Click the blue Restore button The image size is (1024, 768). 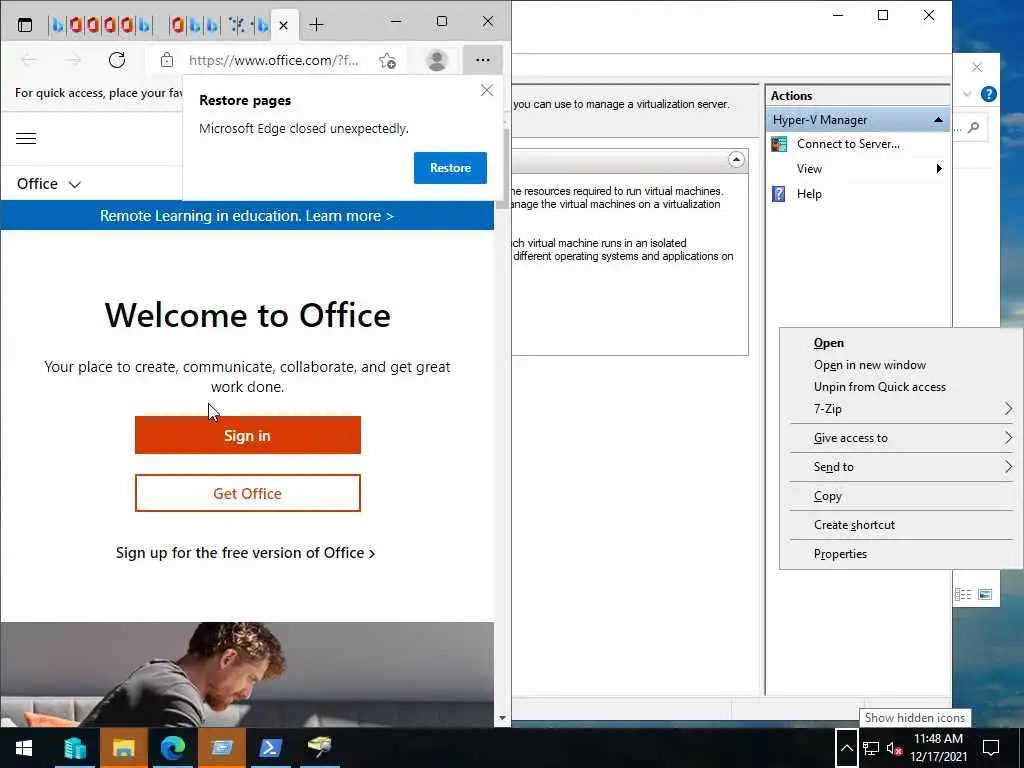450,168
